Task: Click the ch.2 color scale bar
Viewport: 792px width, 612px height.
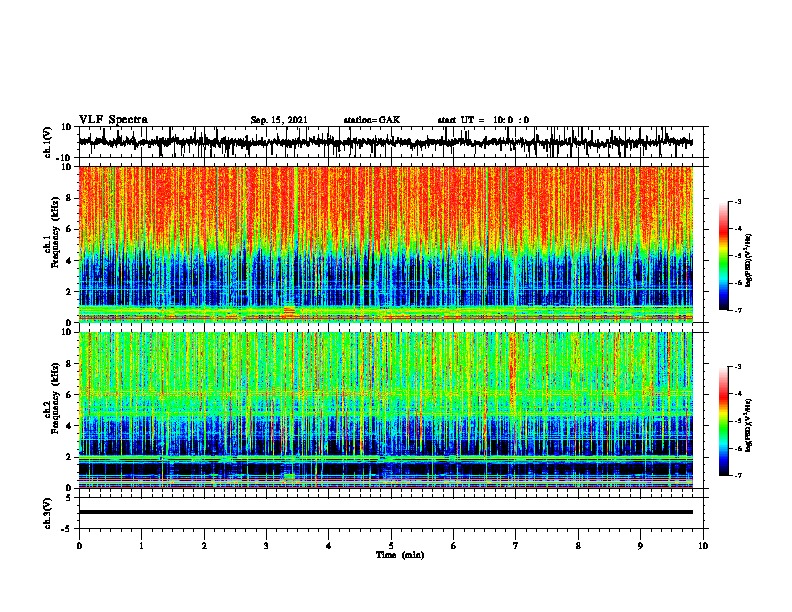Action: 724,421
